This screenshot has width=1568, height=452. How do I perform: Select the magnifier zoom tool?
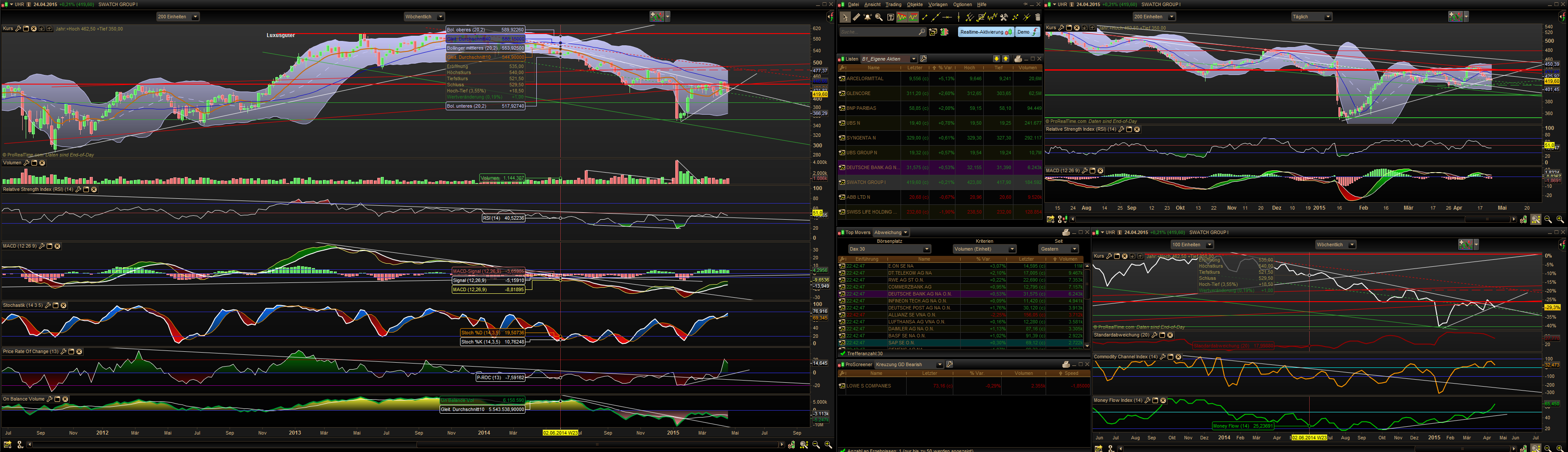click(x=879, y=18)
